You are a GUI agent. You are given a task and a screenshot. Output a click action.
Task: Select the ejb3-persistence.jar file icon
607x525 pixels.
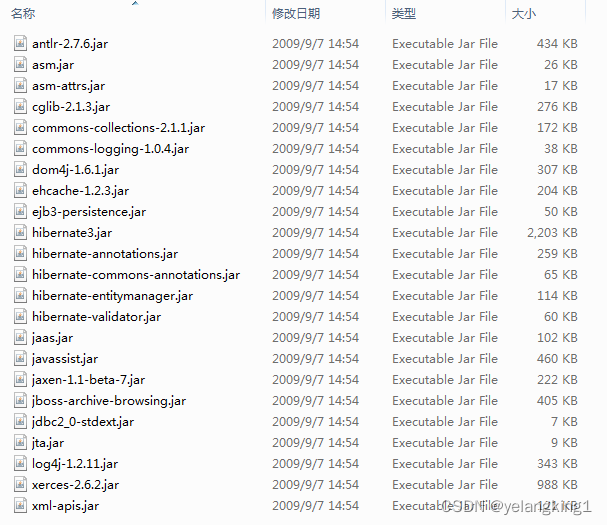pos(20,211)
